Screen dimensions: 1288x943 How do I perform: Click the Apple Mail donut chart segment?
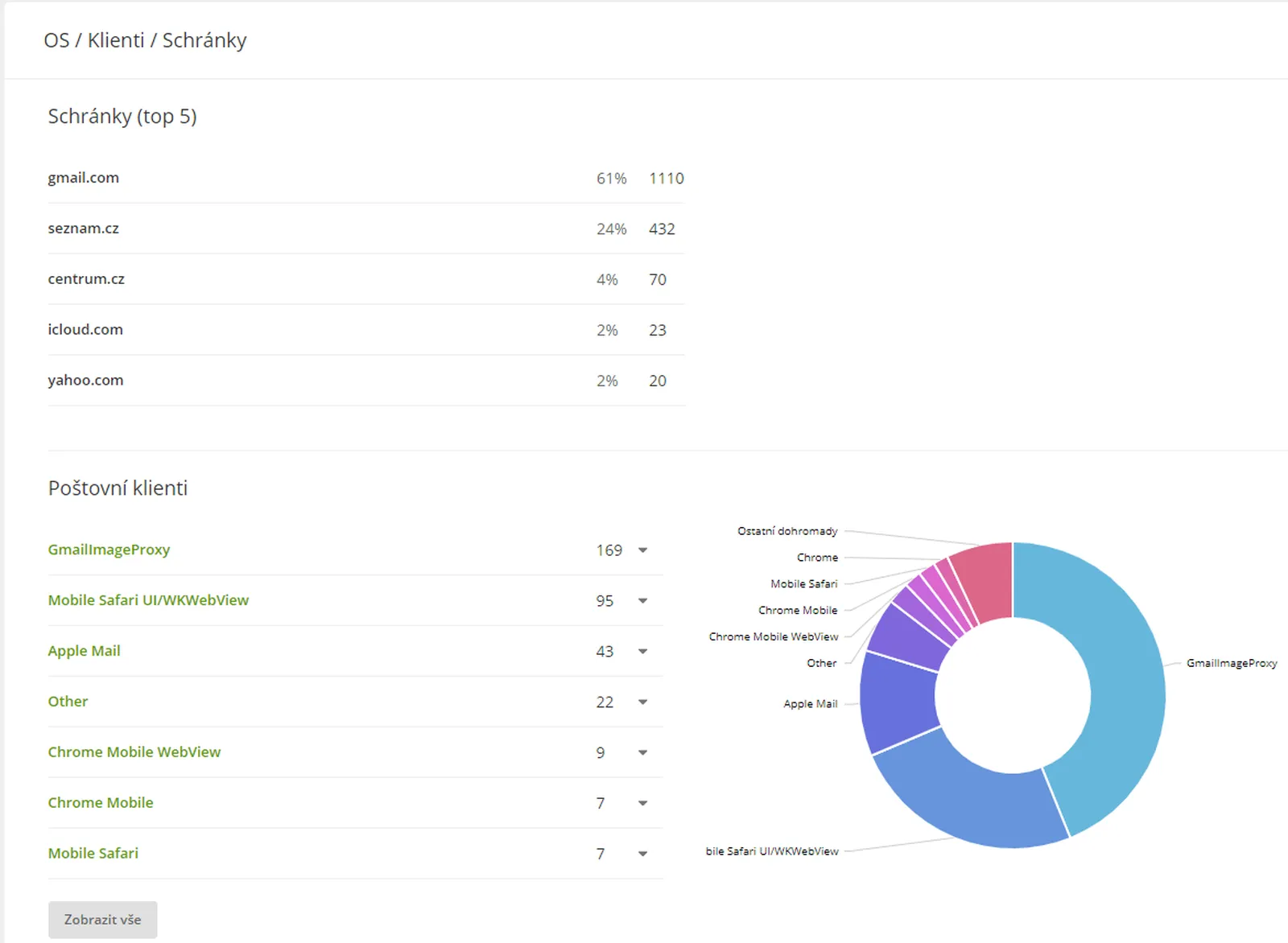pos(898,700)
